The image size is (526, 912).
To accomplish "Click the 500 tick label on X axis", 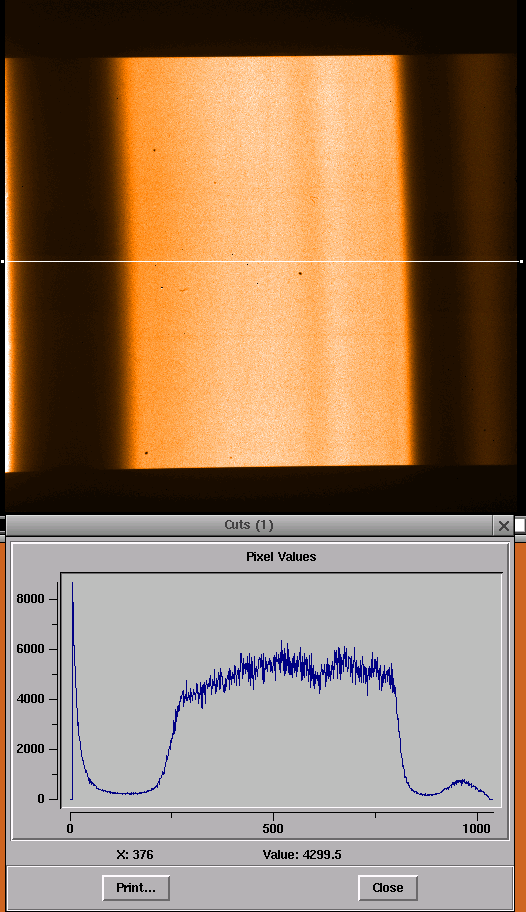I will click(273, 828).
